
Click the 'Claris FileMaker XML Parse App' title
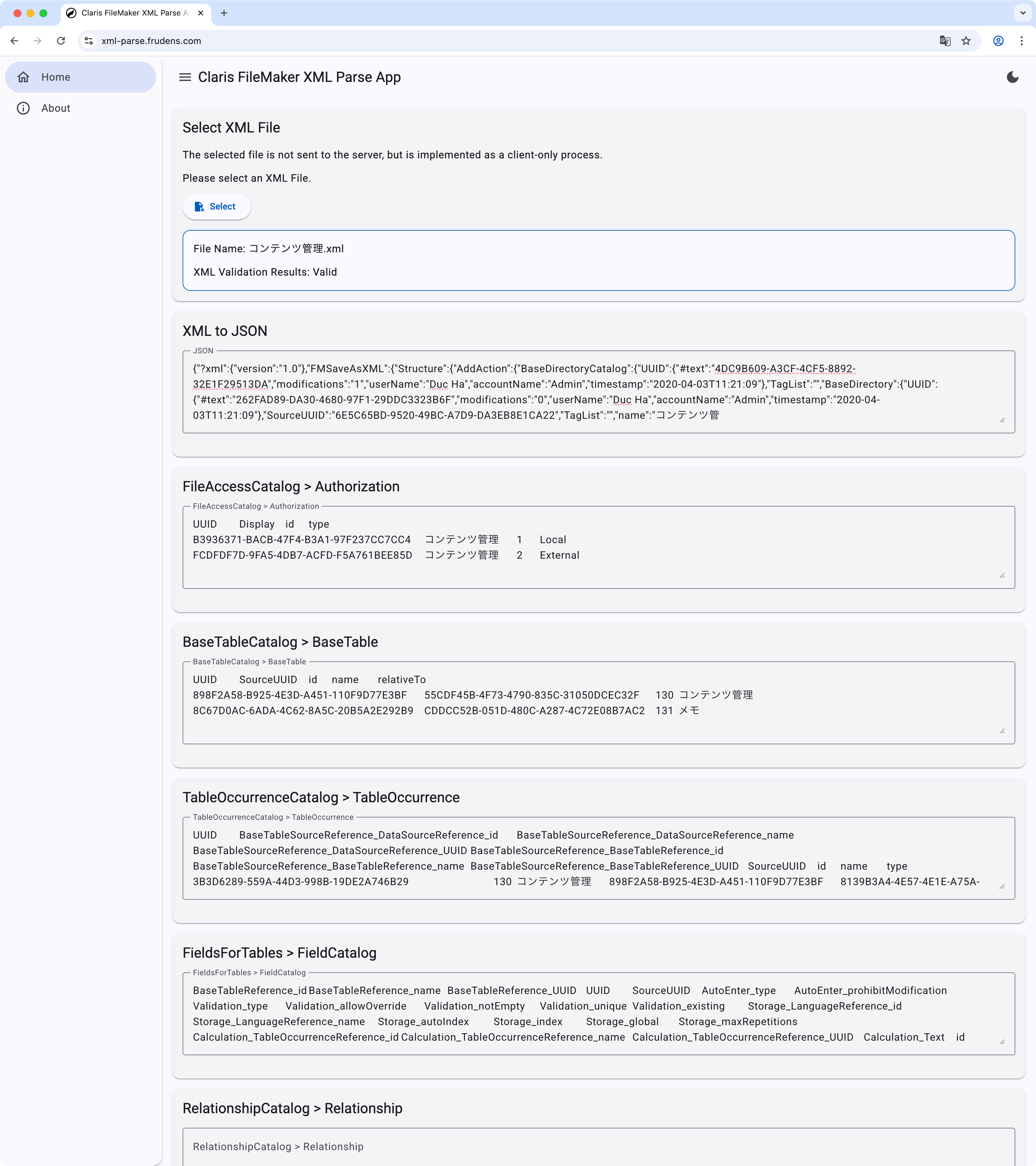299,77
